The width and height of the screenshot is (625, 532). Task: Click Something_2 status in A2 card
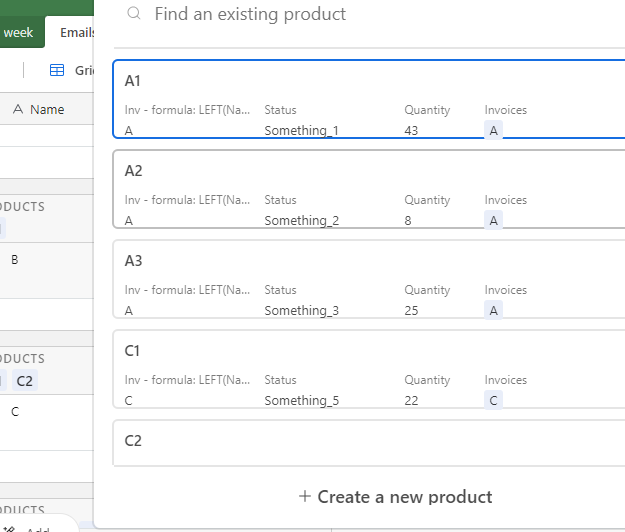(302, 220)
